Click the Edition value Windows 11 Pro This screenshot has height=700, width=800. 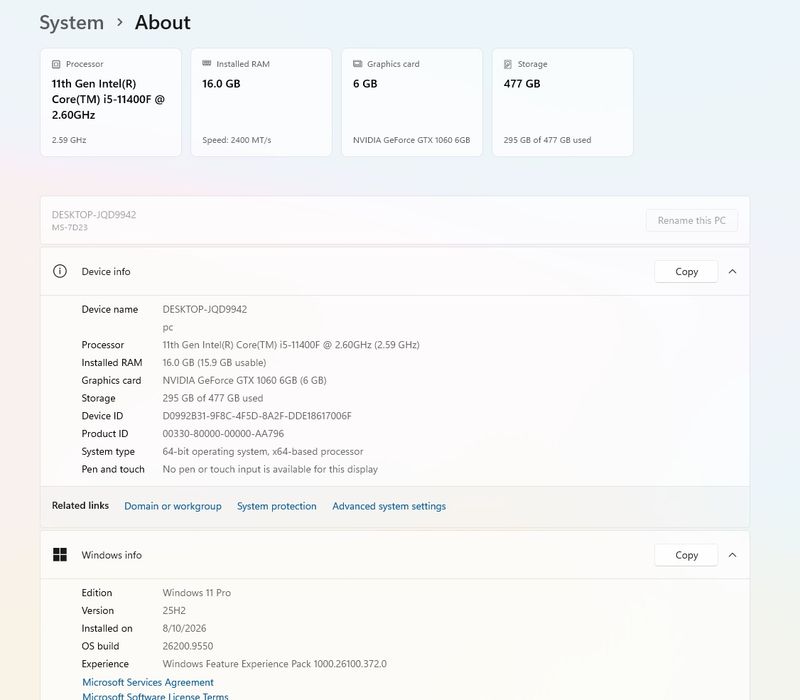point(196,593)
